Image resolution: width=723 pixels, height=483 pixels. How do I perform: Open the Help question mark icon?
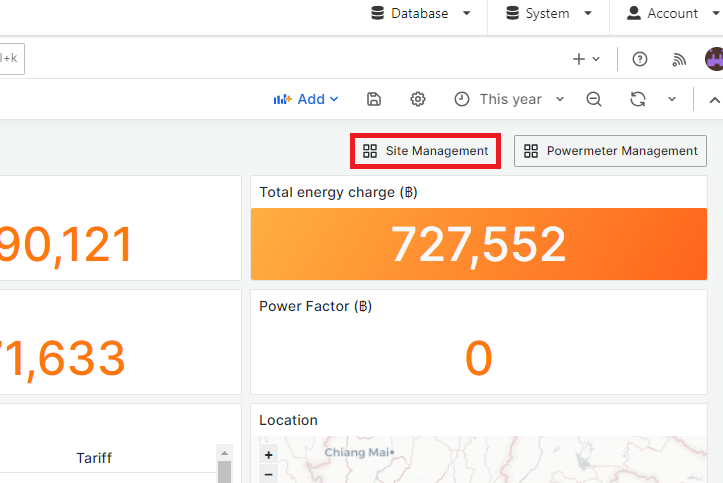point(640,59)
